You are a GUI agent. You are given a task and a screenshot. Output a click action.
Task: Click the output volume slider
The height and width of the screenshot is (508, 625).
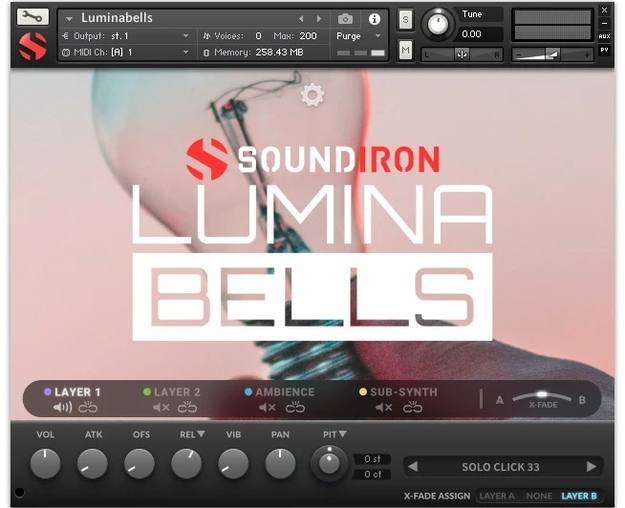(x=552, y=55)
